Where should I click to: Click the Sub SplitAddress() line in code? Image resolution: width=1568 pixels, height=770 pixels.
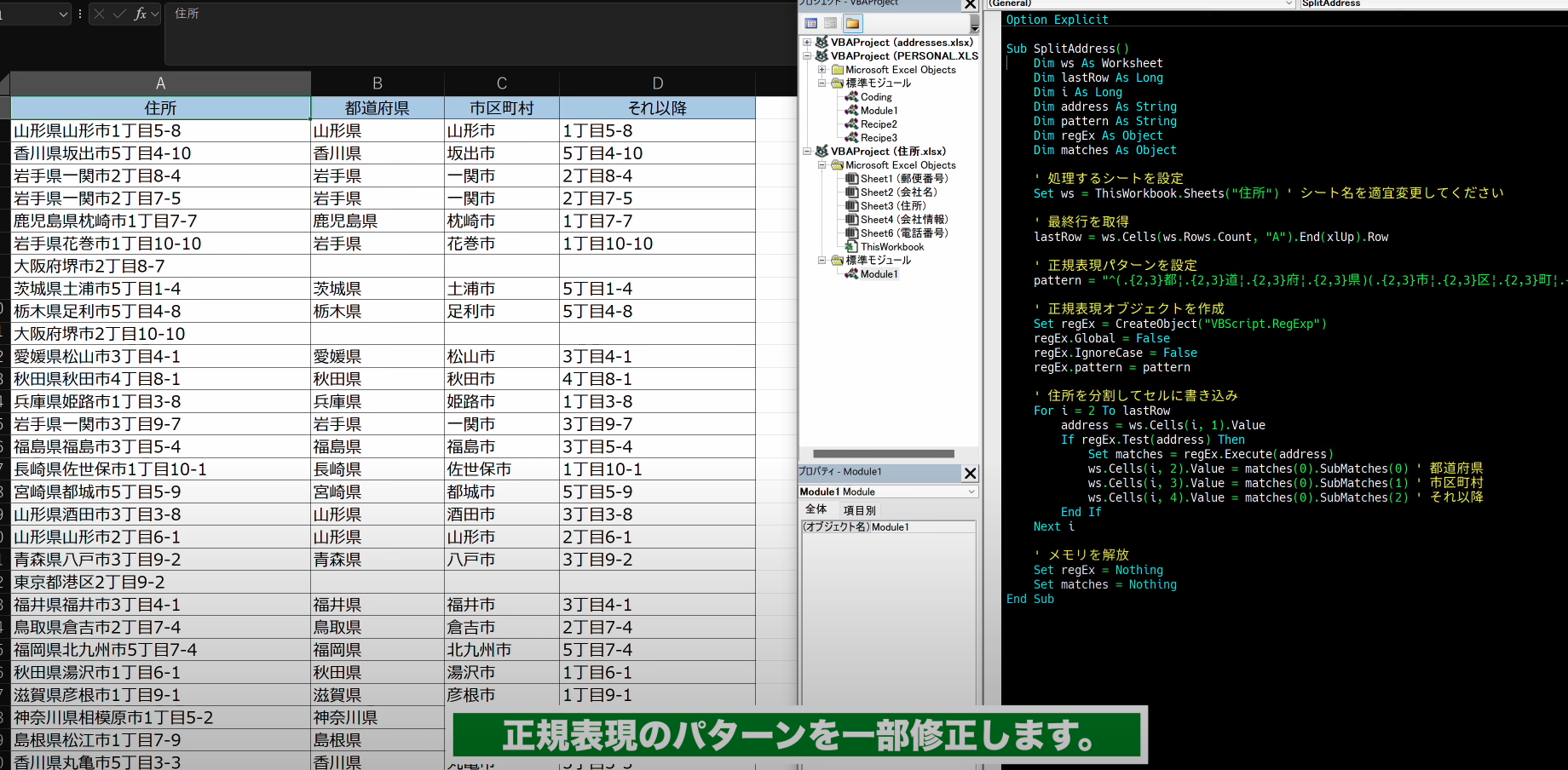point(1067,49)
